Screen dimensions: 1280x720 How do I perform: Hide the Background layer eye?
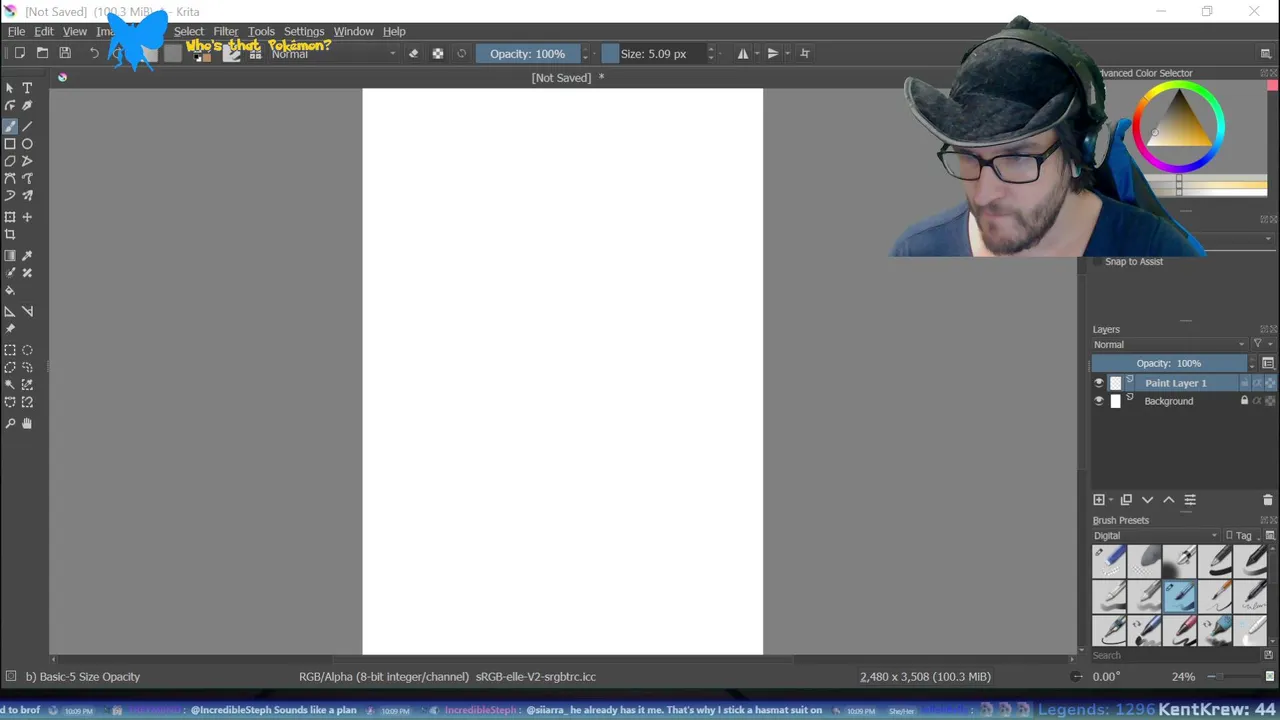pyautogui.click(x=1099, y=401)
